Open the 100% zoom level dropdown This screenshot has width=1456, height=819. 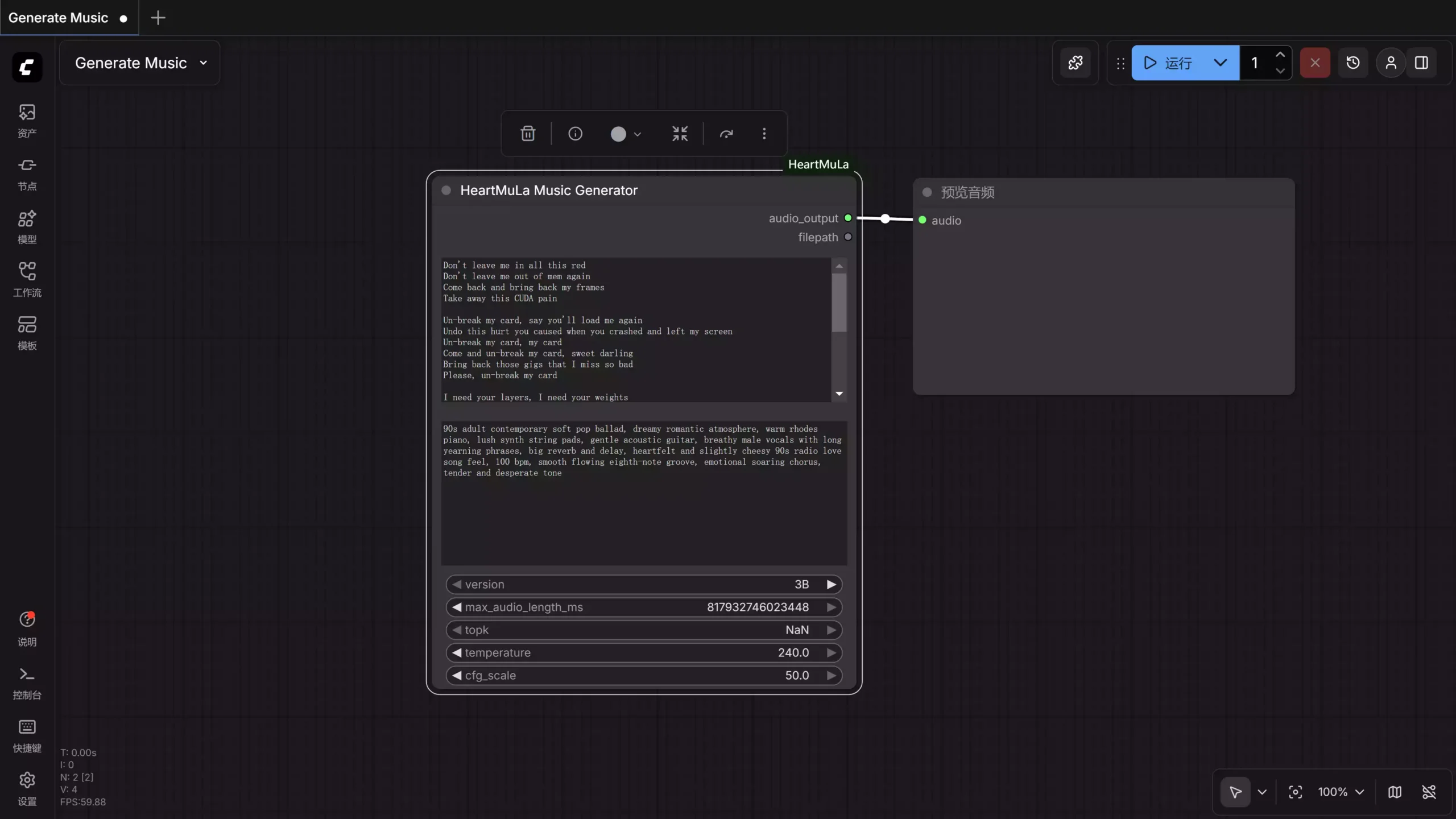pos(1341,792)
